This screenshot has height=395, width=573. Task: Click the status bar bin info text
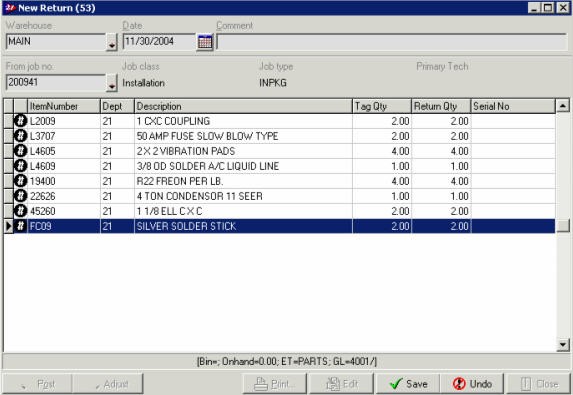pyautogui.click(x=287, y=361)
